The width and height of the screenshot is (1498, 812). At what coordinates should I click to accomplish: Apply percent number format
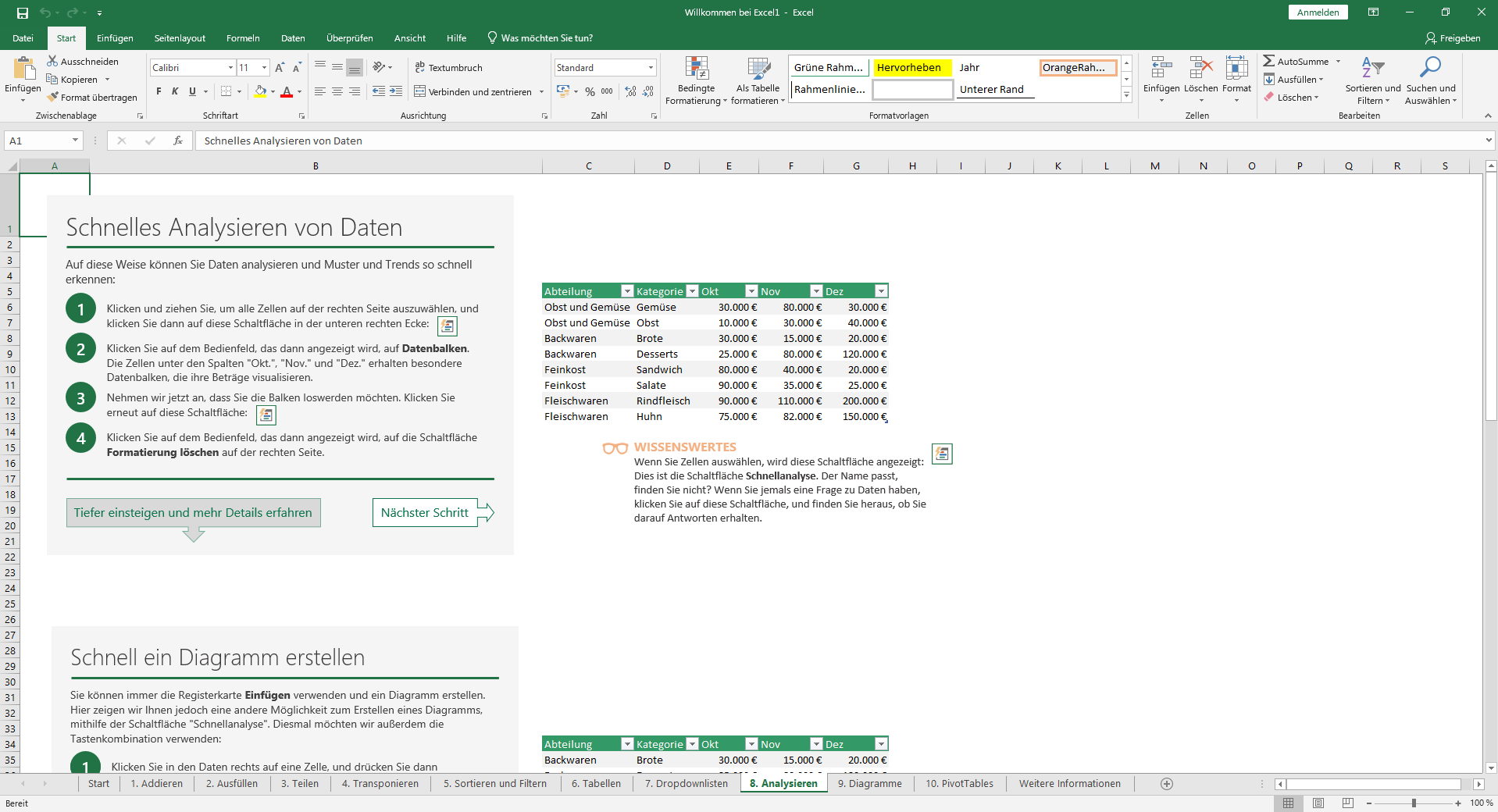tap(590, 91)
